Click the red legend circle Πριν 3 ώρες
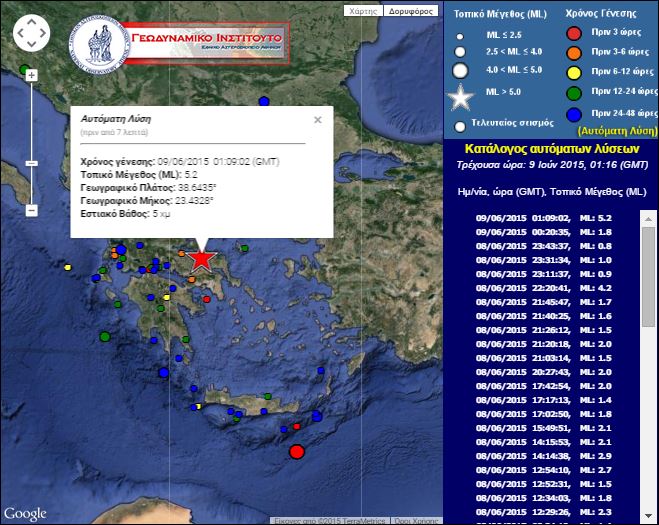 [x=574, y=33]
